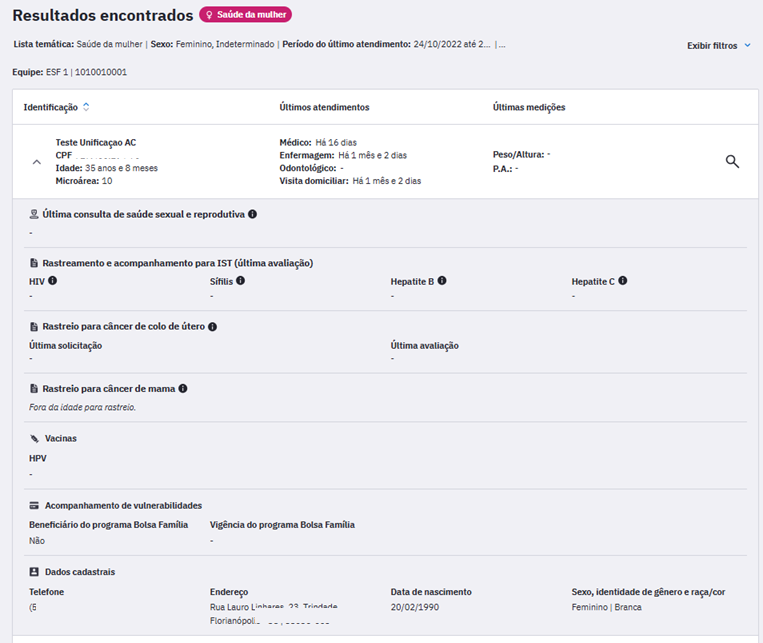Click the patient name Teste Unificaçao AC
Image resolution: width=763 pixels, height=643 pixels.
tap(95, 142)
